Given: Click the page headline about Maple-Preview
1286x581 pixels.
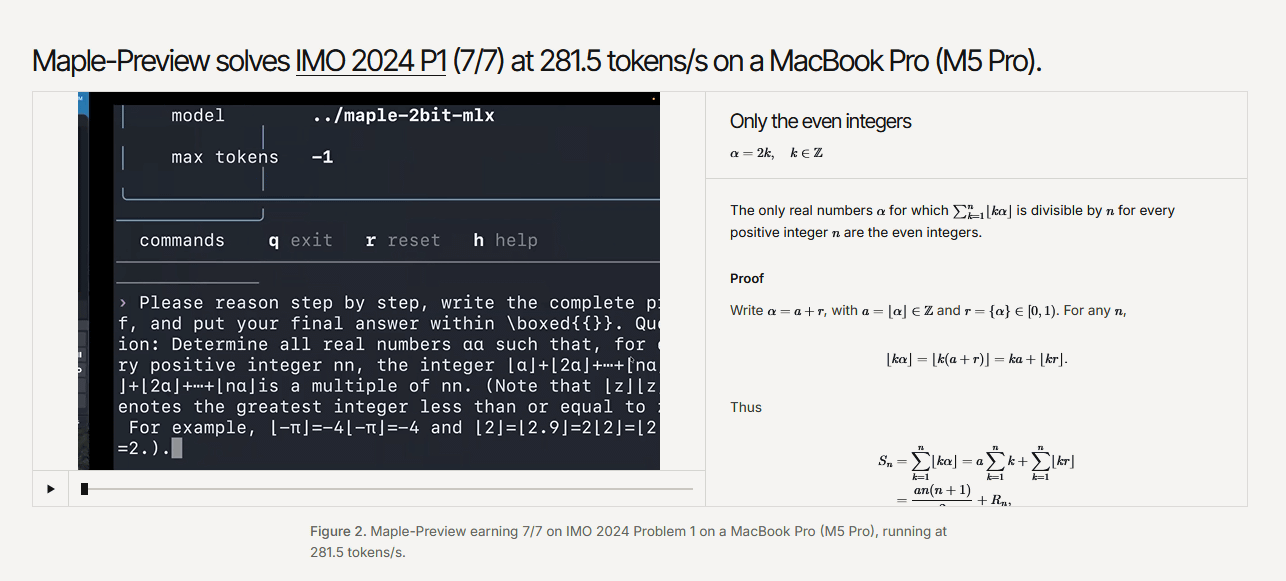Looking at the screenshot, I should coord(537,61).
